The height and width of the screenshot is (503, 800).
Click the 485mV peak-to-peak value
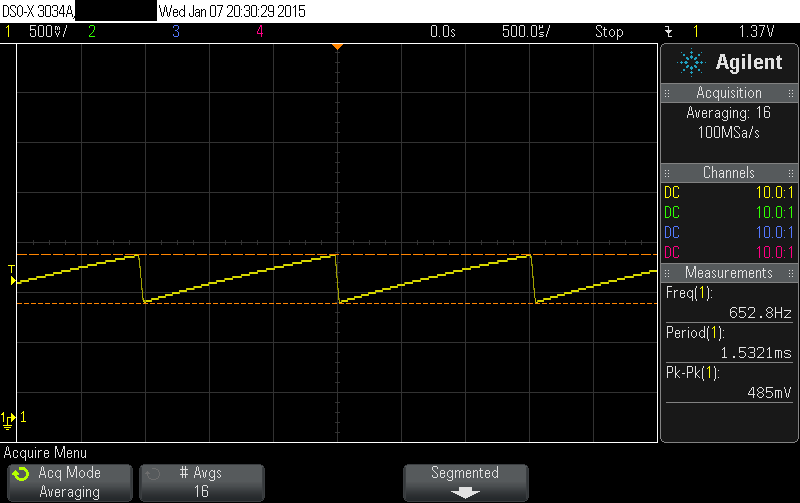pos(769,393)
